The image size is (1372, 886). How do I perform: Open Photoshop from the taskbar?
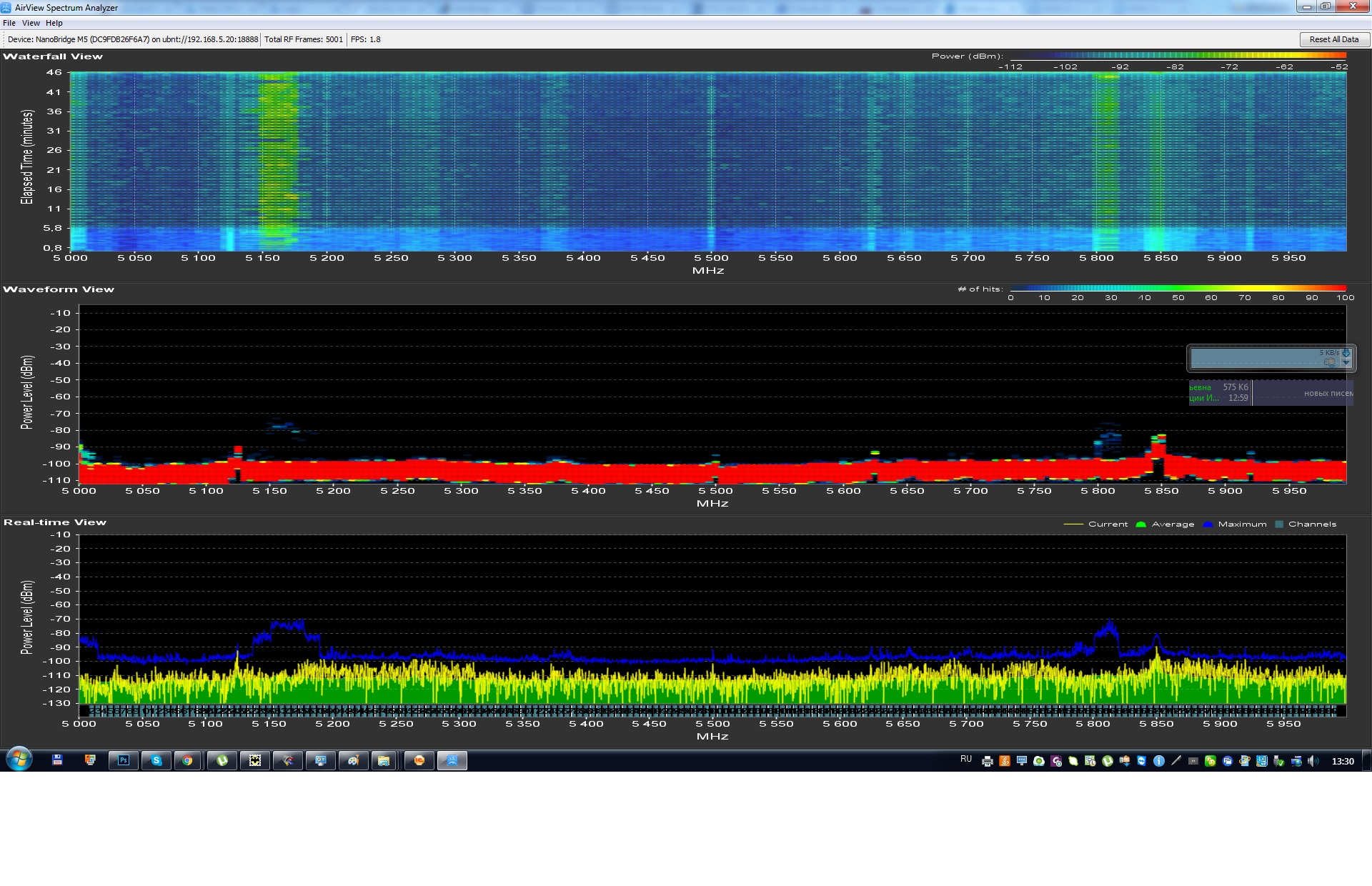(x=123, y=760)
